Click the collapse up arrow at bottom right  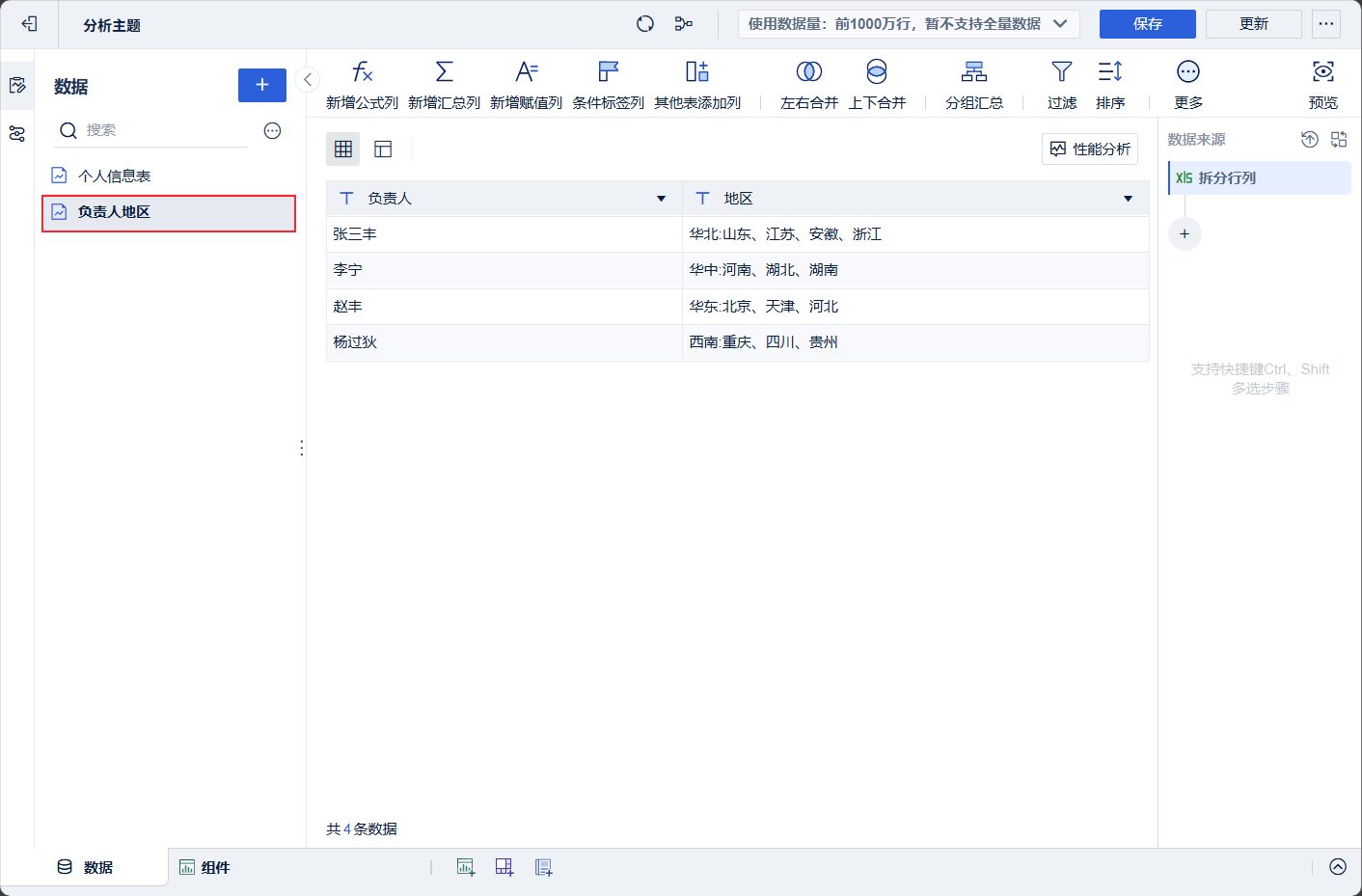(1338, 866)
